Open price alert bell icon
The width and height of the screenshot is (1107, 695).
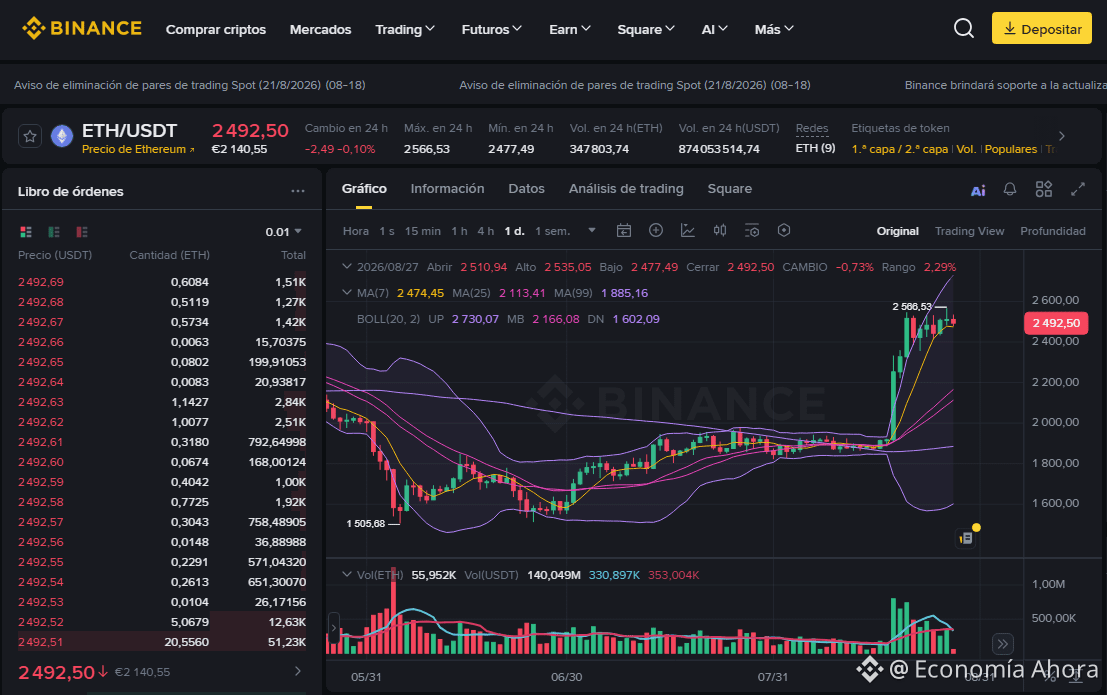point(1010,189)
